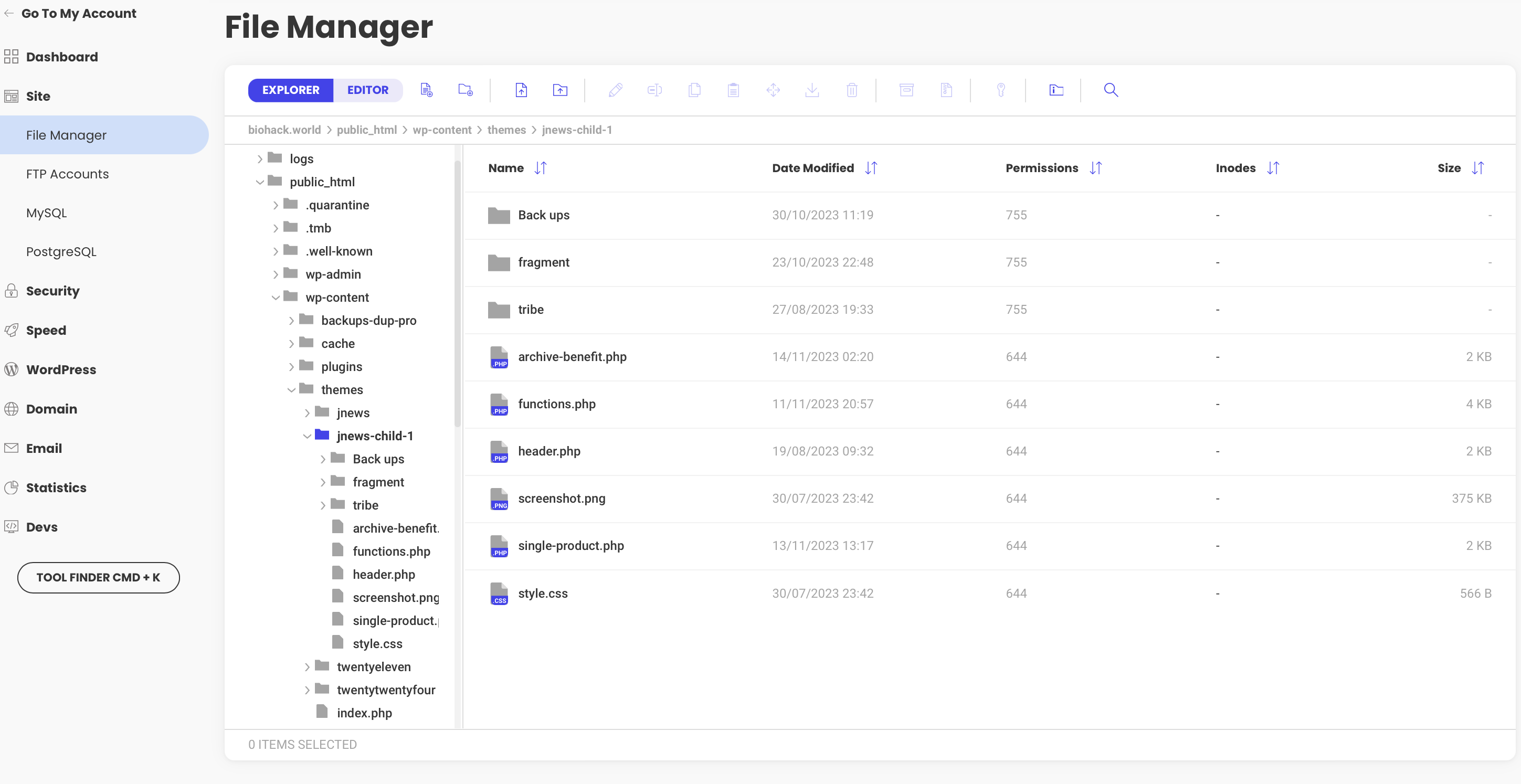Sort by Date Modified arrows
The height and width of the screenshot is (784, 1521).
pos(871,168)
